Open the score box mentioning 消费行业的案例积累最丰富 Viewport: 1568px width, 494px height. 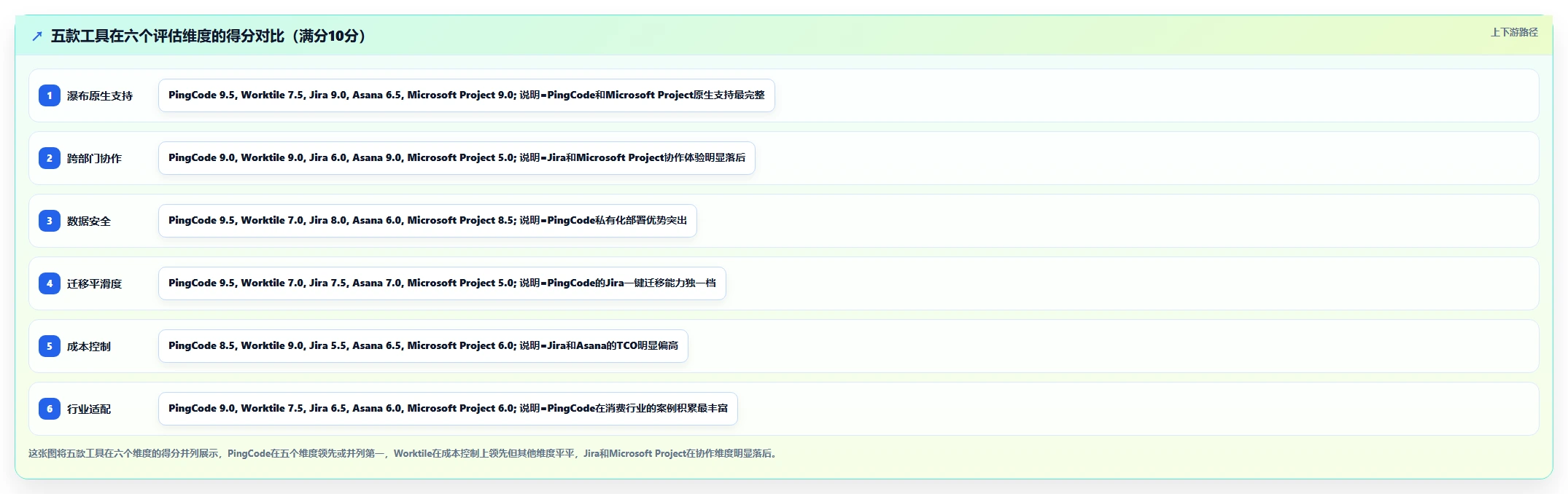(x=448, y=409)
